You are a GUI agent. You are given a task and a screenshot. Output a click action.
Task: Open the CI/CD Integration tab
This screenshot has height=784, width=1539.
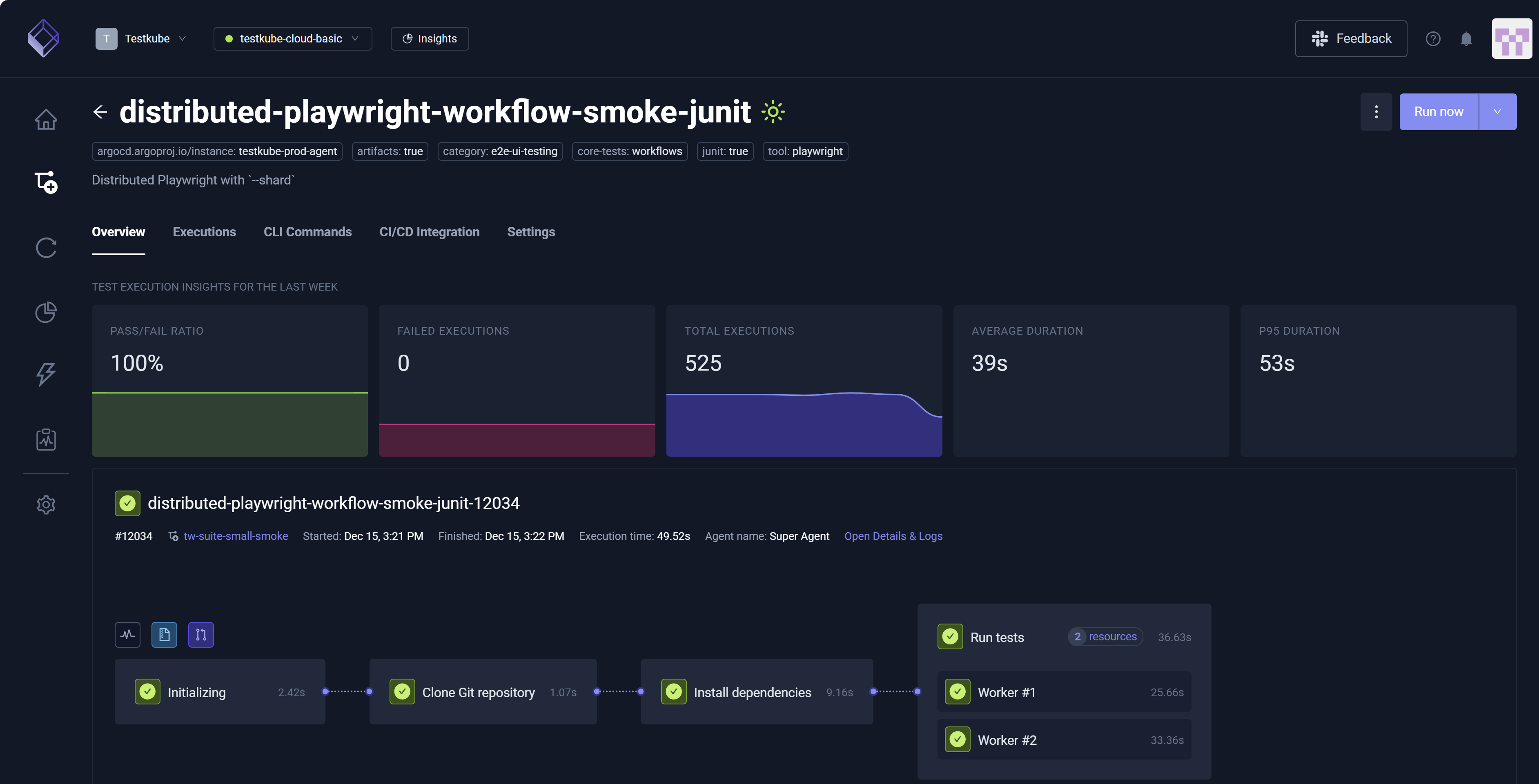(429, 232)
